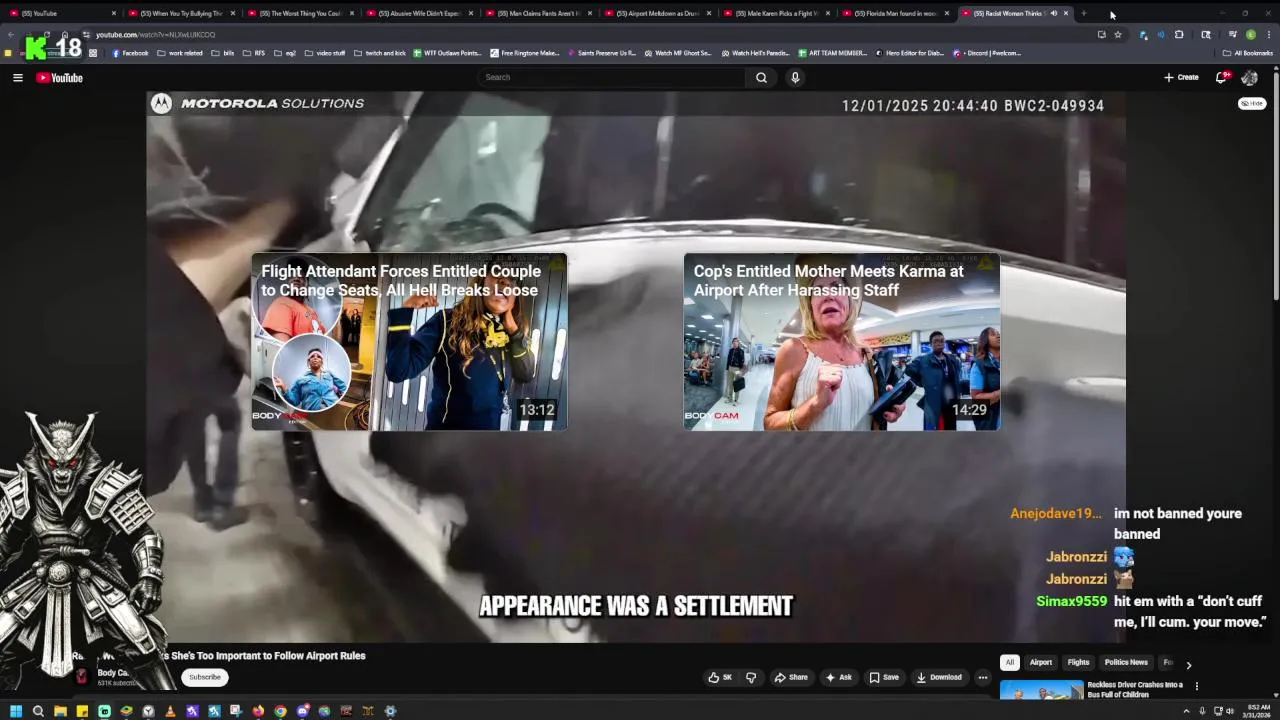This screenshot has width=1280, height=720.
Task: Open 'Free Ringtone Maker' bookmark
Action: click(x=525, y=53)
